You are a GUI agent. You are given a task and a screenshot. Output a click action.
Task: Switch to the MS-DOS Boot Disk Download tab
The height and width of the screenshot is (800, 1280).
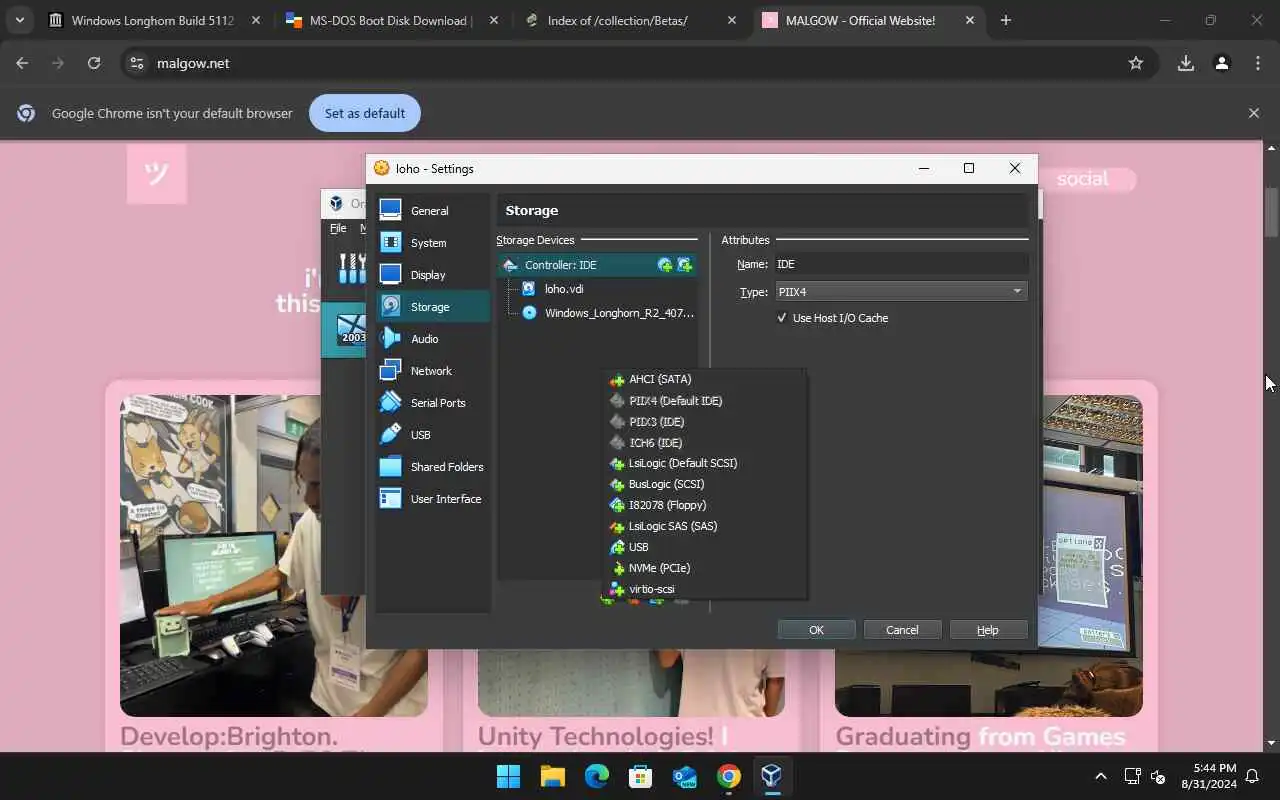click(390, 20)
